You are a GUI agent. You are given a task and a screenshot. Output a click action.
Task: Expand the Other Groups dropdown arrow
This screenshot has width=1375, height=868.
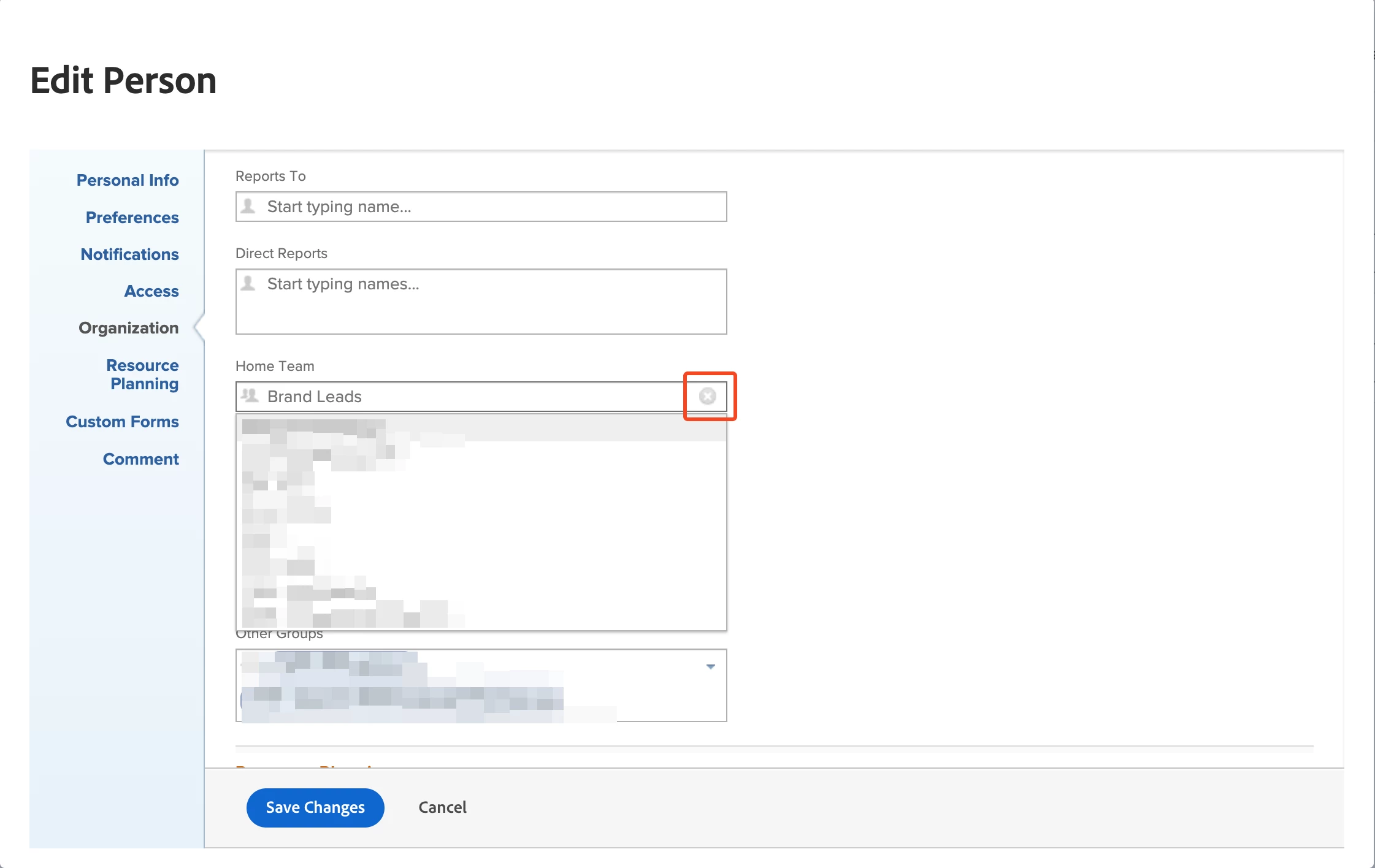click(710, 666)
